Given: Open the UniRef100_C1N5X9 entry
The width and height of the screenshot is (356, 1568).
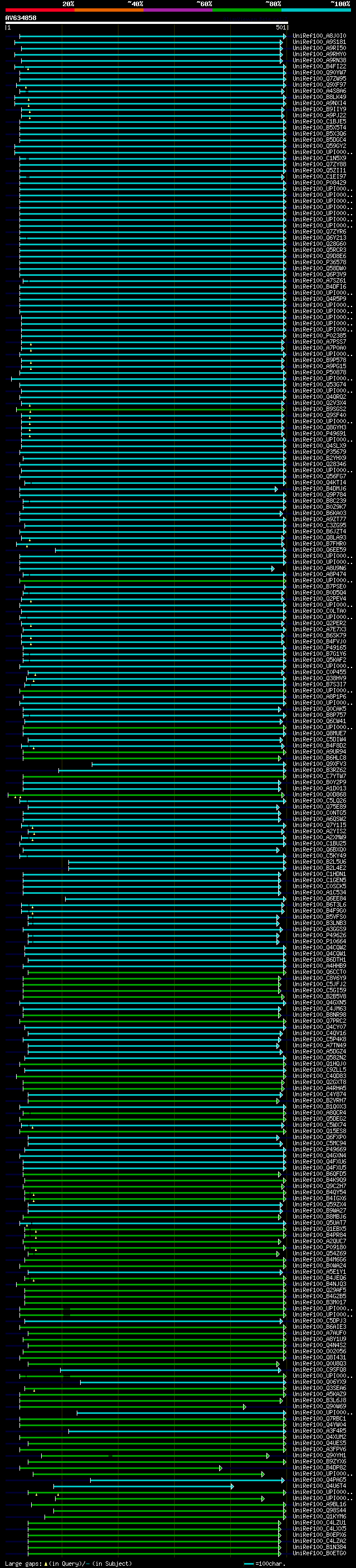Looking at the screenshot, I should (x=319, y=159).
